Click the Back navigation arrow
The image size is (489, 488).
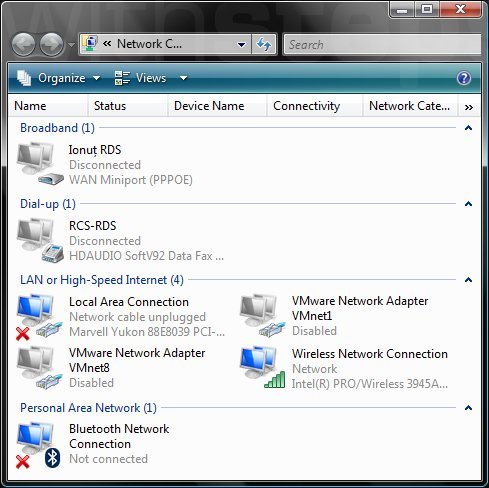click(x=23, y=44)
